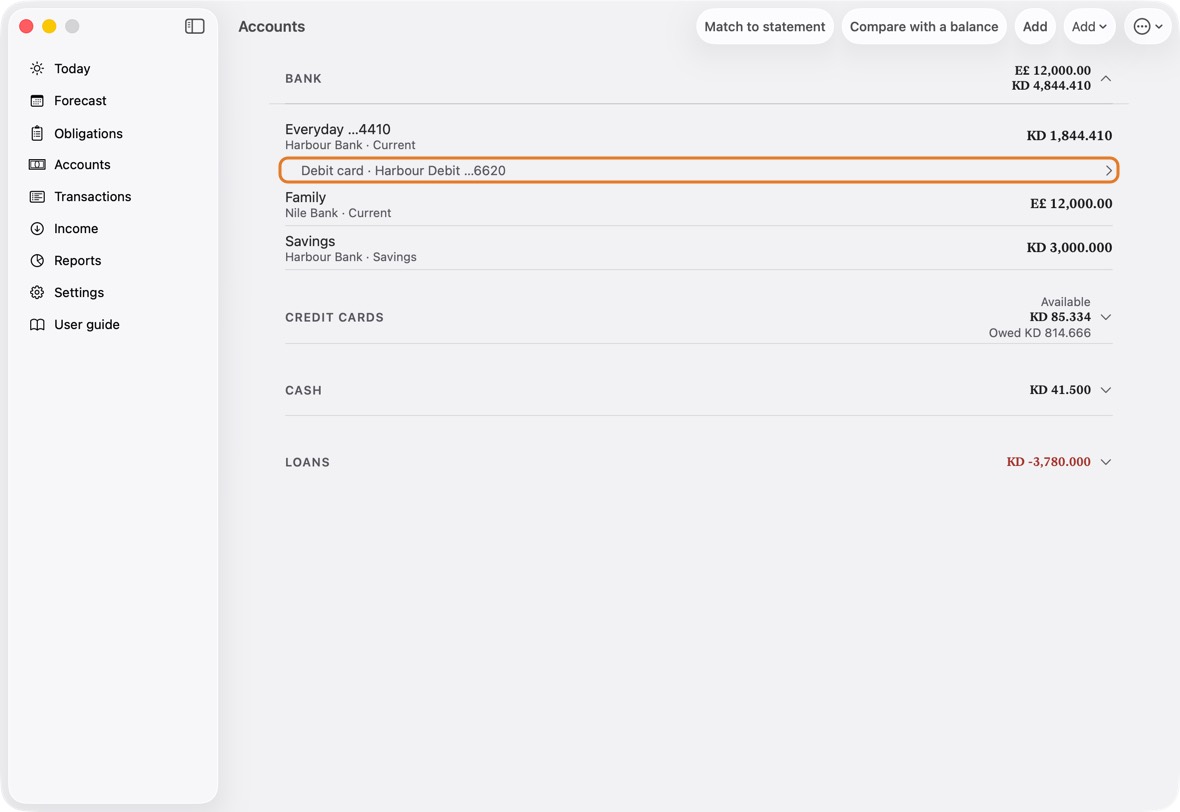Click the plain Add button
Viewport: 1180px width, 812px height.
[x=1035, y=26]
